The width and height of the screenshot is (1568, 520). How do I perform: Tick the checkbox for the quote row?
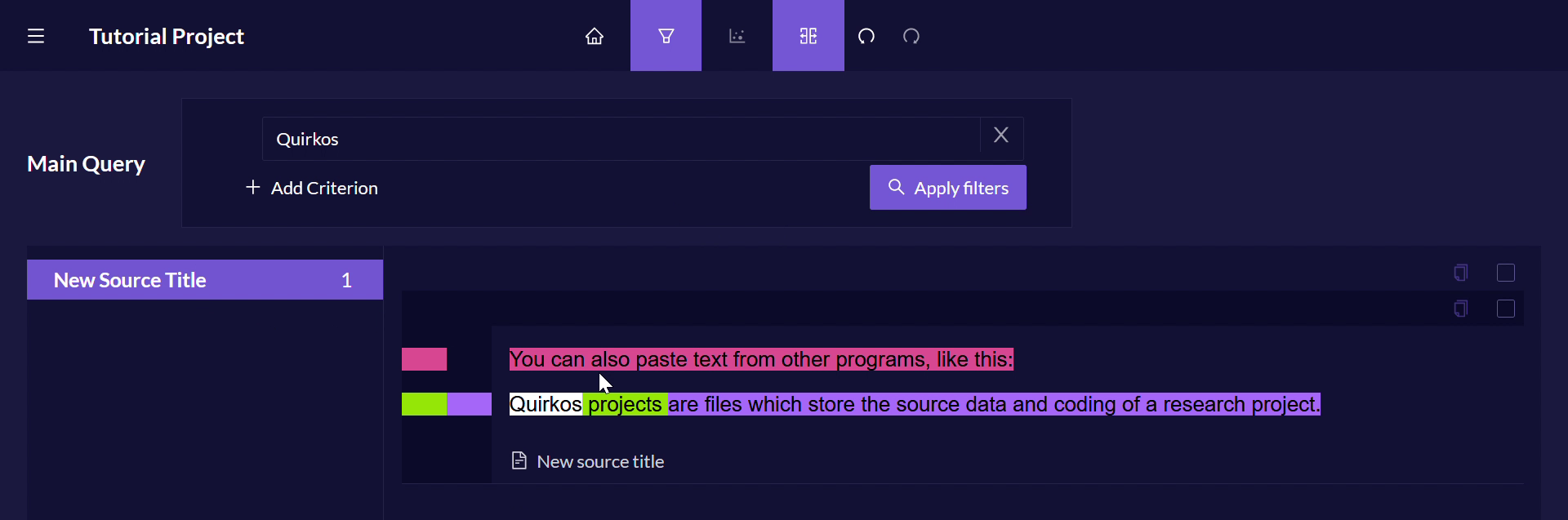(x=1506, y=309)
